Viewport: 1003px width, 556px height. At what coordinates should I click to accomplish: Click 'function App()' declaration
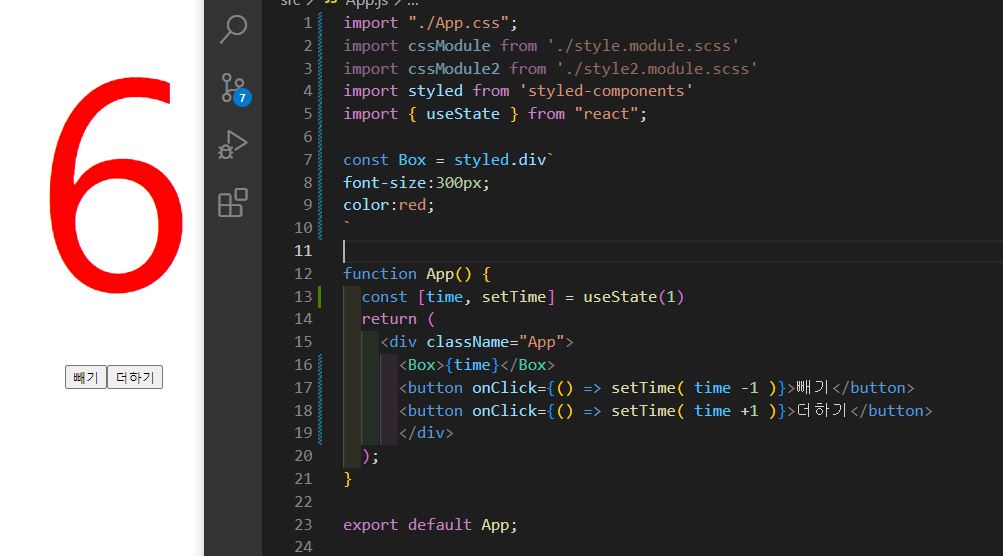click(x=407, y=274)
